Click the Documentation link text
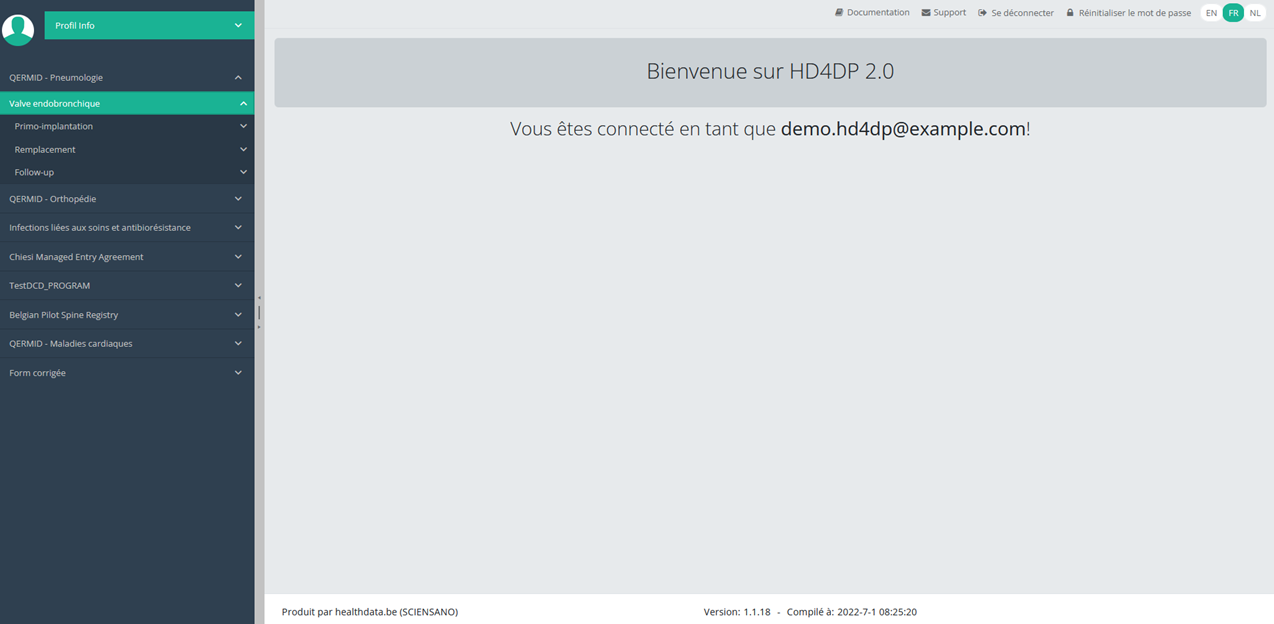Screen dimensions: 1274x624 [878, 13]
